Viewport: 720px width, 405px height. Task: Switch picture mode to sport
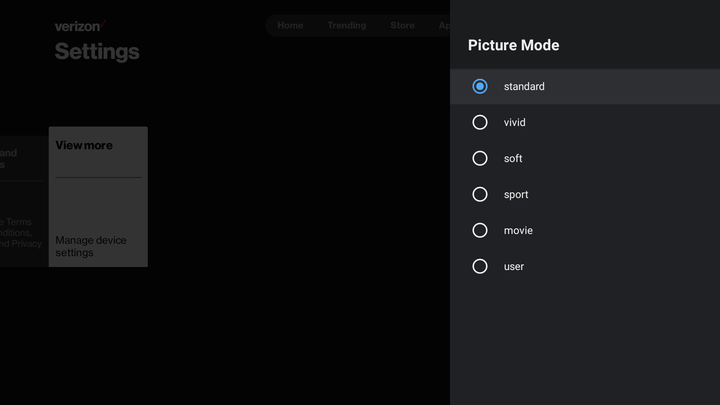point(585,194)
